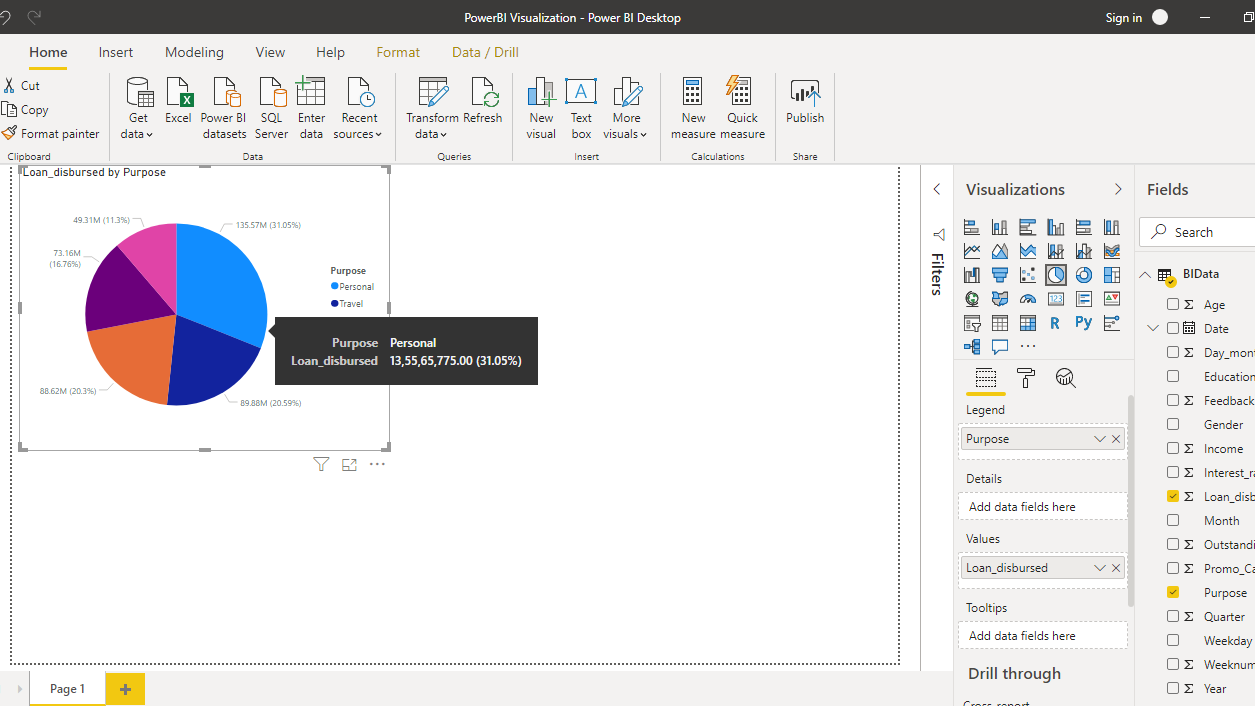1255x706 pixels.
Task: Insert a Text box
Action: (581, 108)
